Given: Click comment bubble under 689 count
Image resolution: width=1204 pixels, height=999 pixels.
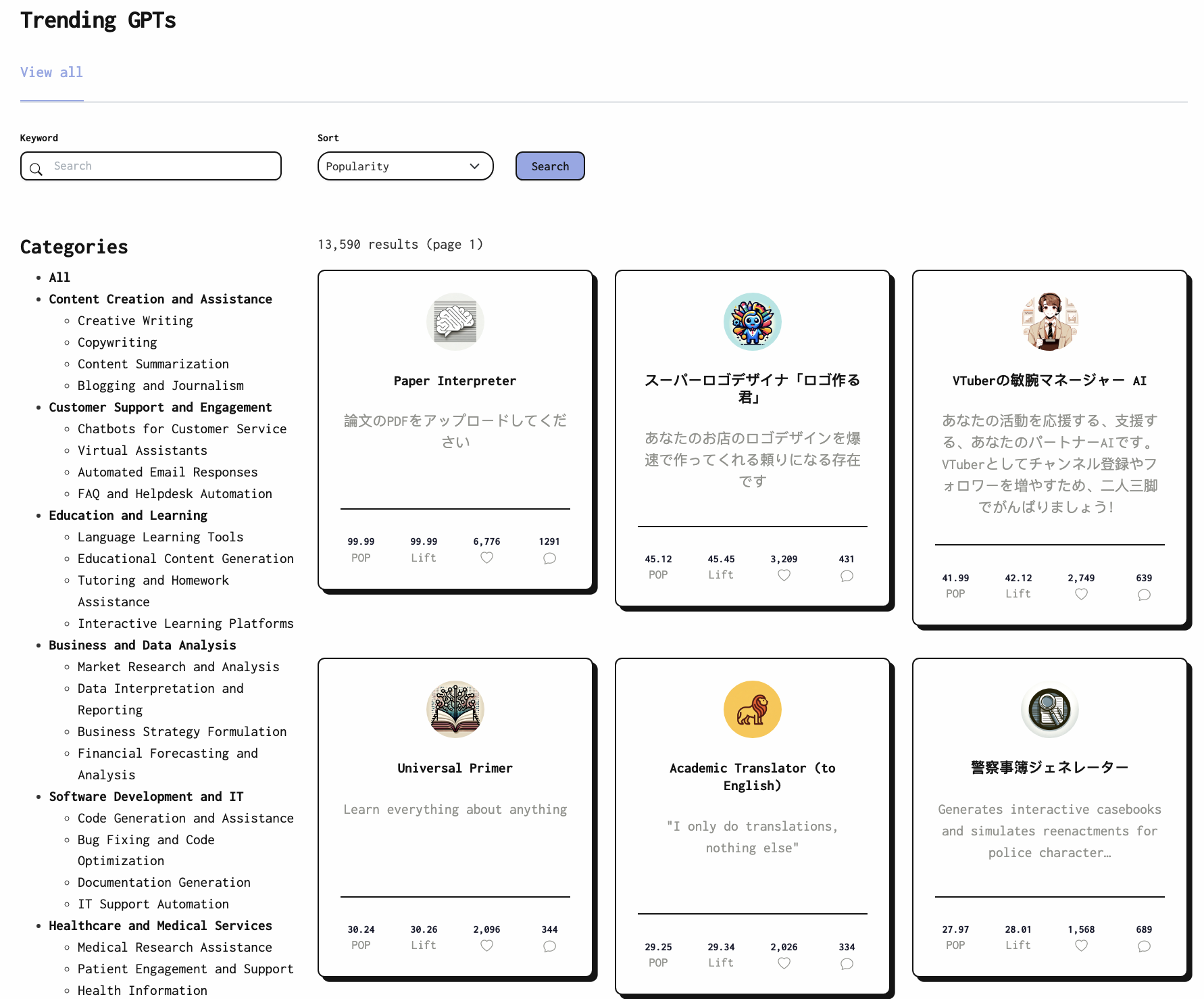Looking at the screenshot, I should click(x=1144, y=946).
